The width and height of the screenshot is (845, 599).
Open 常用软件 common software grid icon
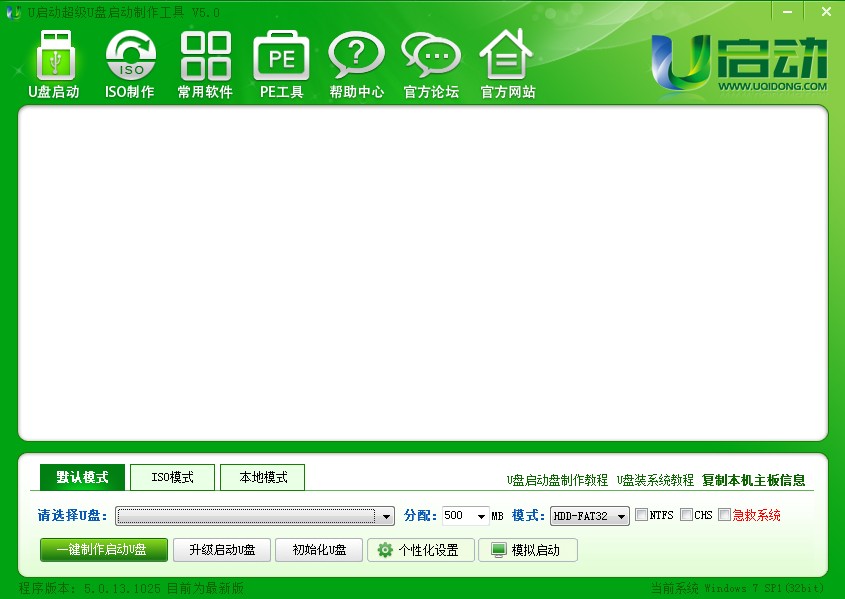tap(205, 65)
